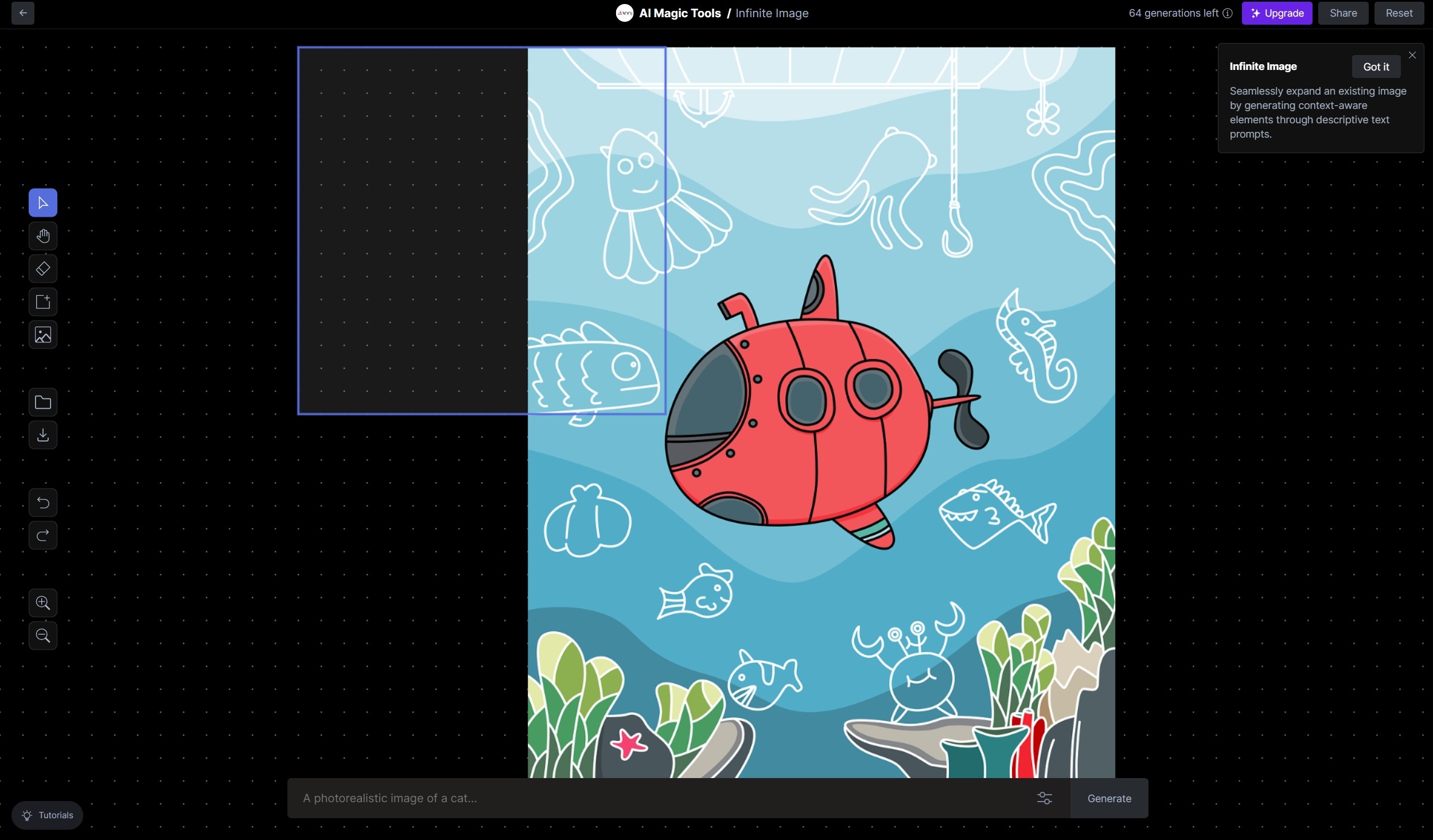Click the upload image tool icon

click(x=43, y=335)
